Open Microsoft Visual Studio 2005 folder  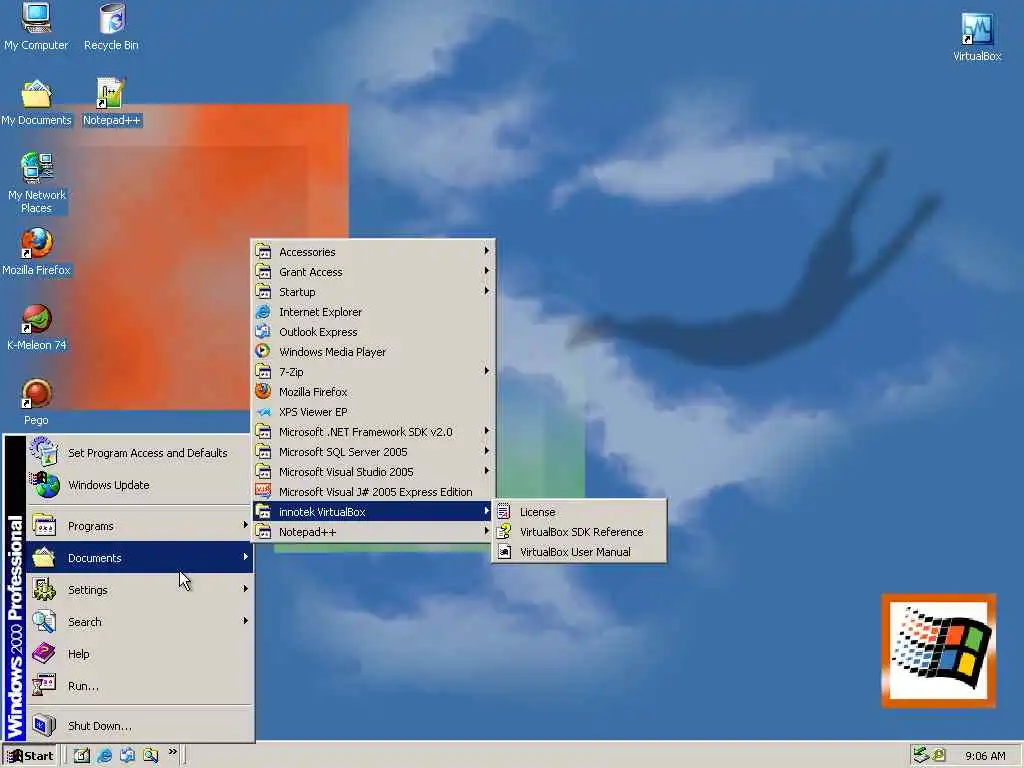(x=373, y=472)
